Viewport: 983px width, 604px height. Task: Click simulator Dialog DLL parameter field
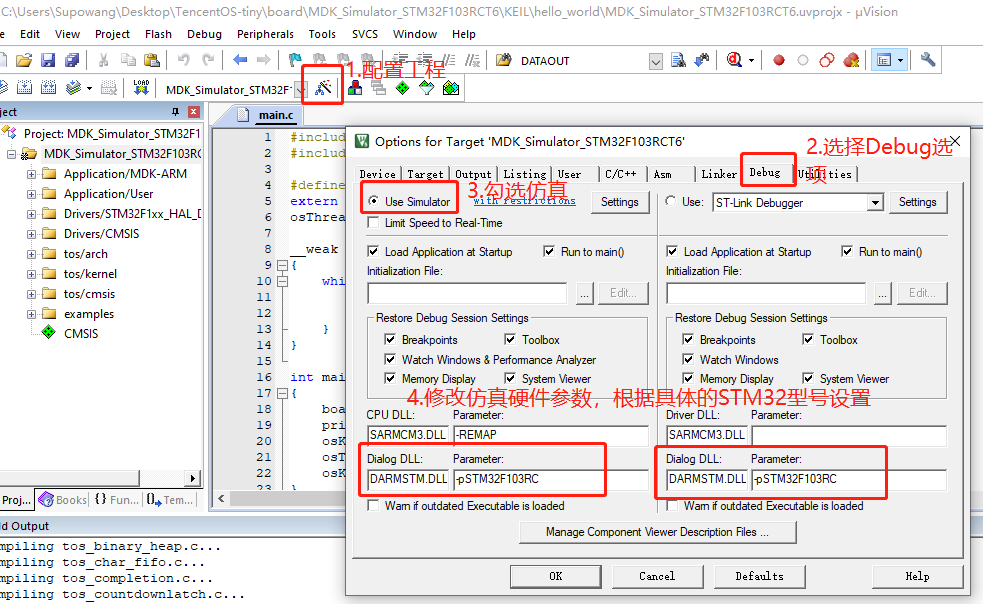[551, 479]
